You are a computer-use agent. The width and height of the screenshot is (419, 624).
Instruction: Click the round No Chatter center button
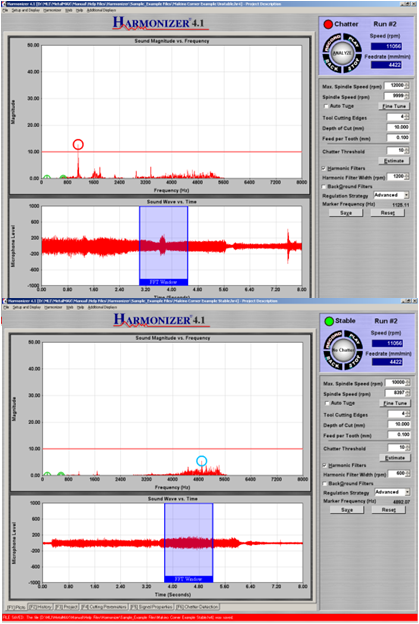[x=343, y=351]
